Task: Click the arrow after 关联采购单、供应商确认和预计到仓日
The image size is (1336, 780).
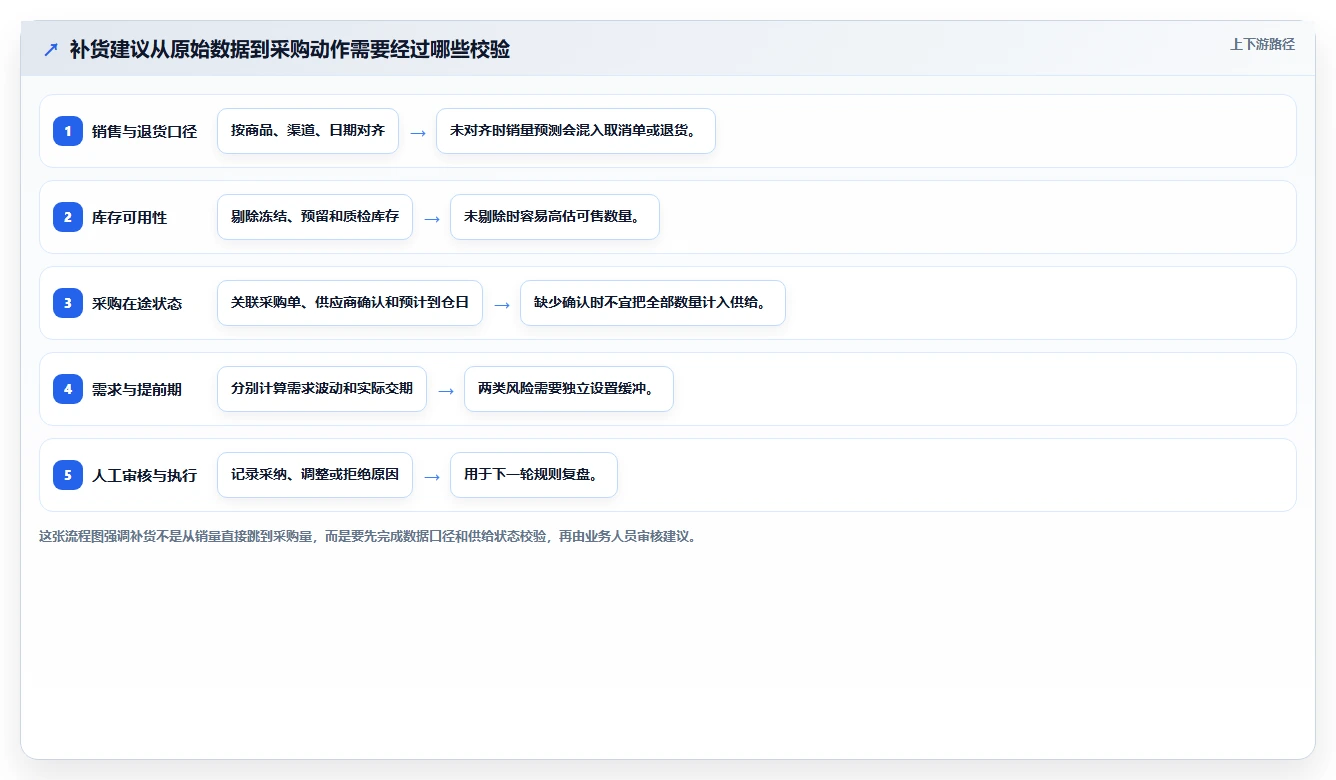Action: point(502,304)
